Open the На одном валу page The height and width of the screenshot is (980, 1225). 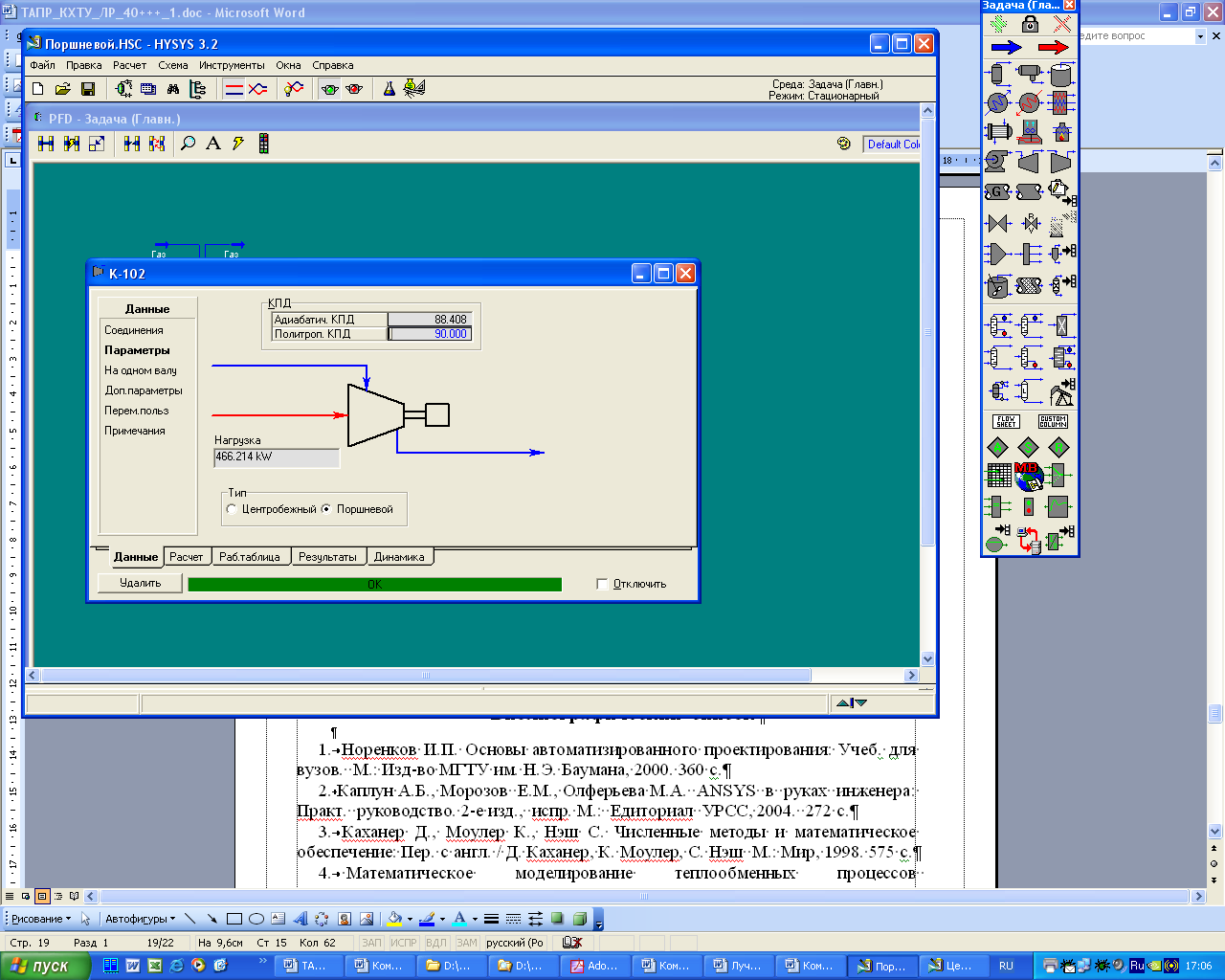[141, 370]
